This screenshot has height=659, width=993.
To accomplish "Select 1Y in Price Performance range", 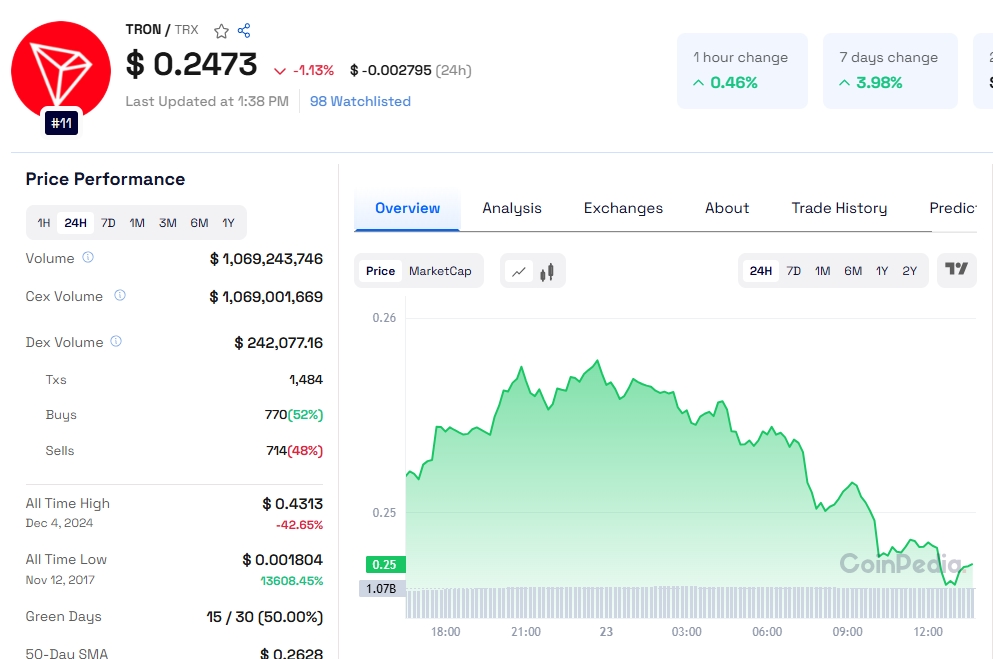I will click(x=228, y=223).
